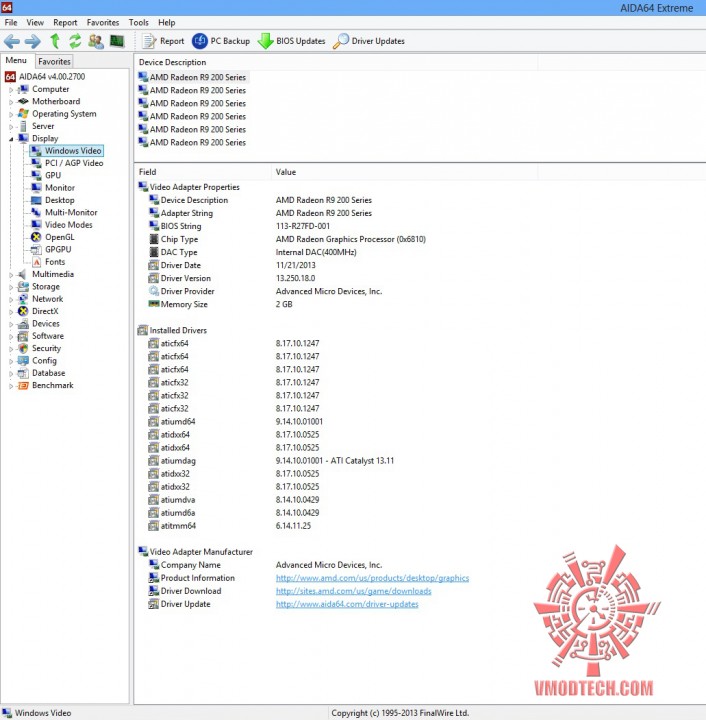Check BIOS Updates in the toolbar
Image resolution: width=706 pixels, height=720 pixels.
(x=291, y=41)
